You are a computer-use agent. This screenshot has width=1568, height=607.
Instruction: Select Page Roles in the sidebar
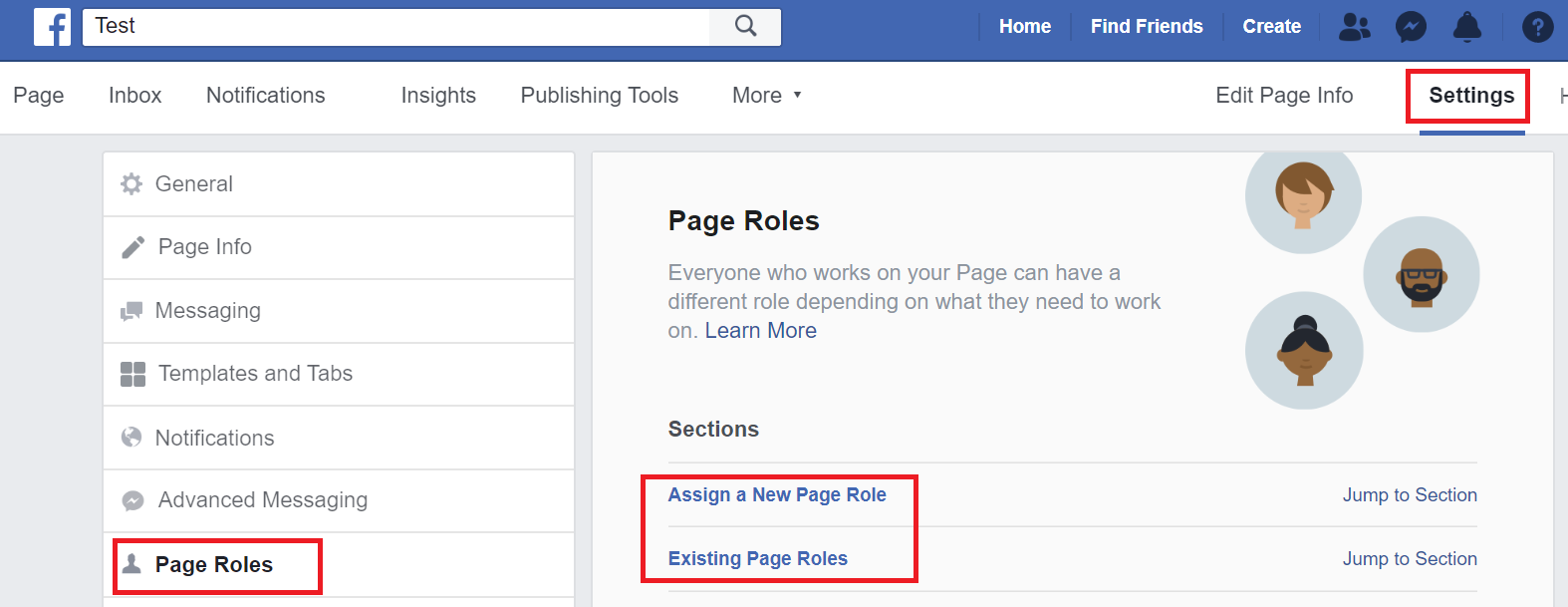pyautogui.click(x=213, y=565)
